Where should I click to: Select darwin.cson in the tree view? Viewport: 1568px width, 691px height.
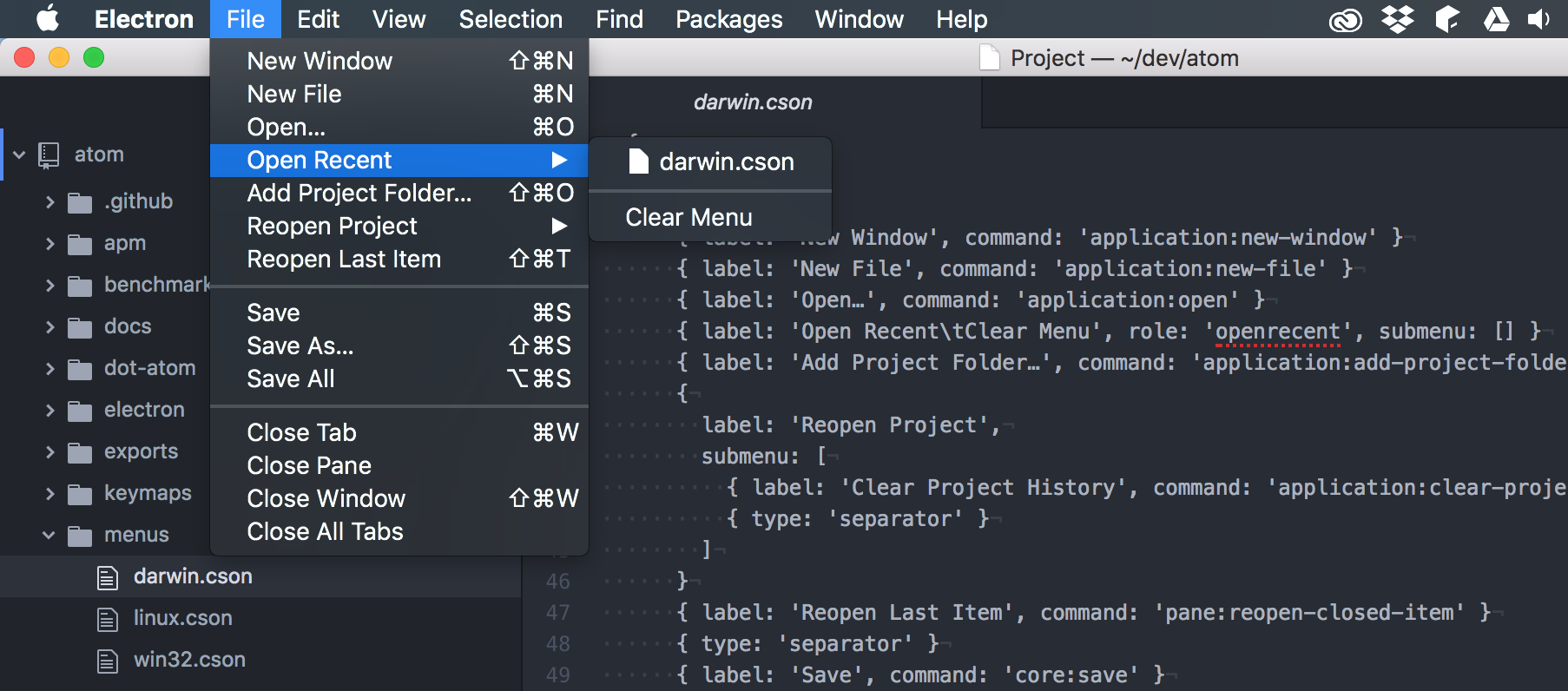[260, 576]
